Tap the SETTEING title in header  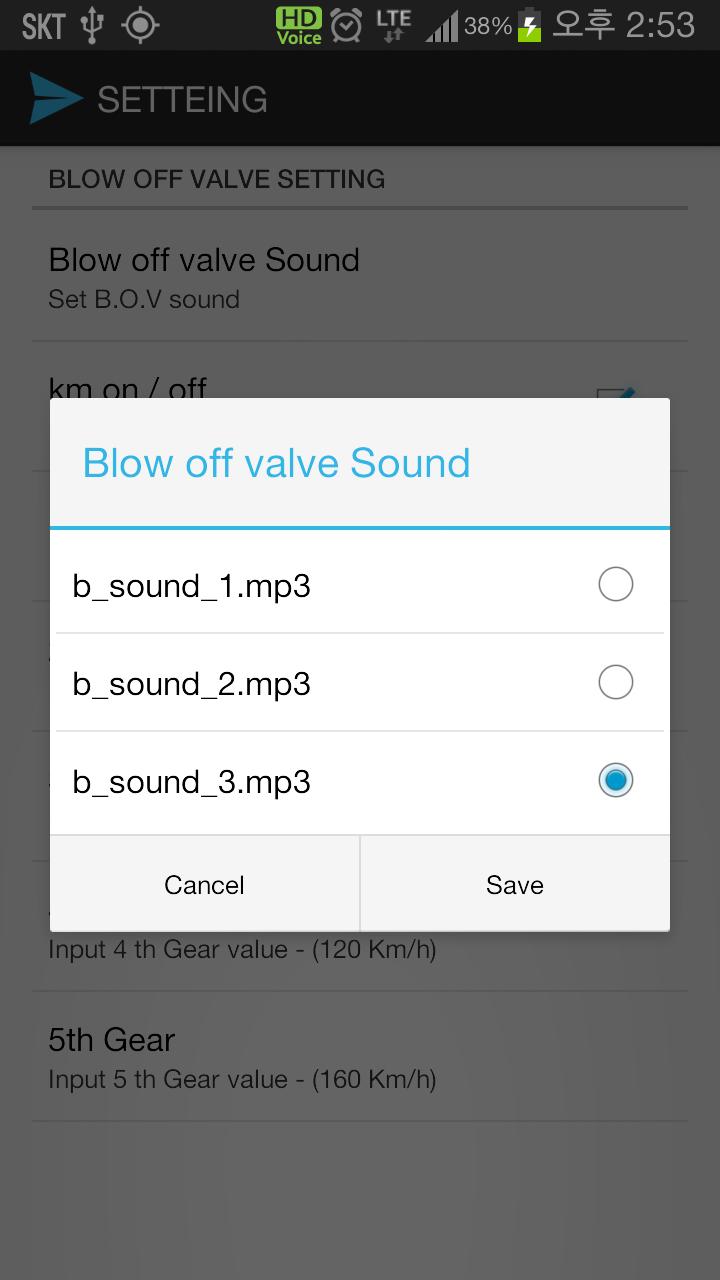182,99
